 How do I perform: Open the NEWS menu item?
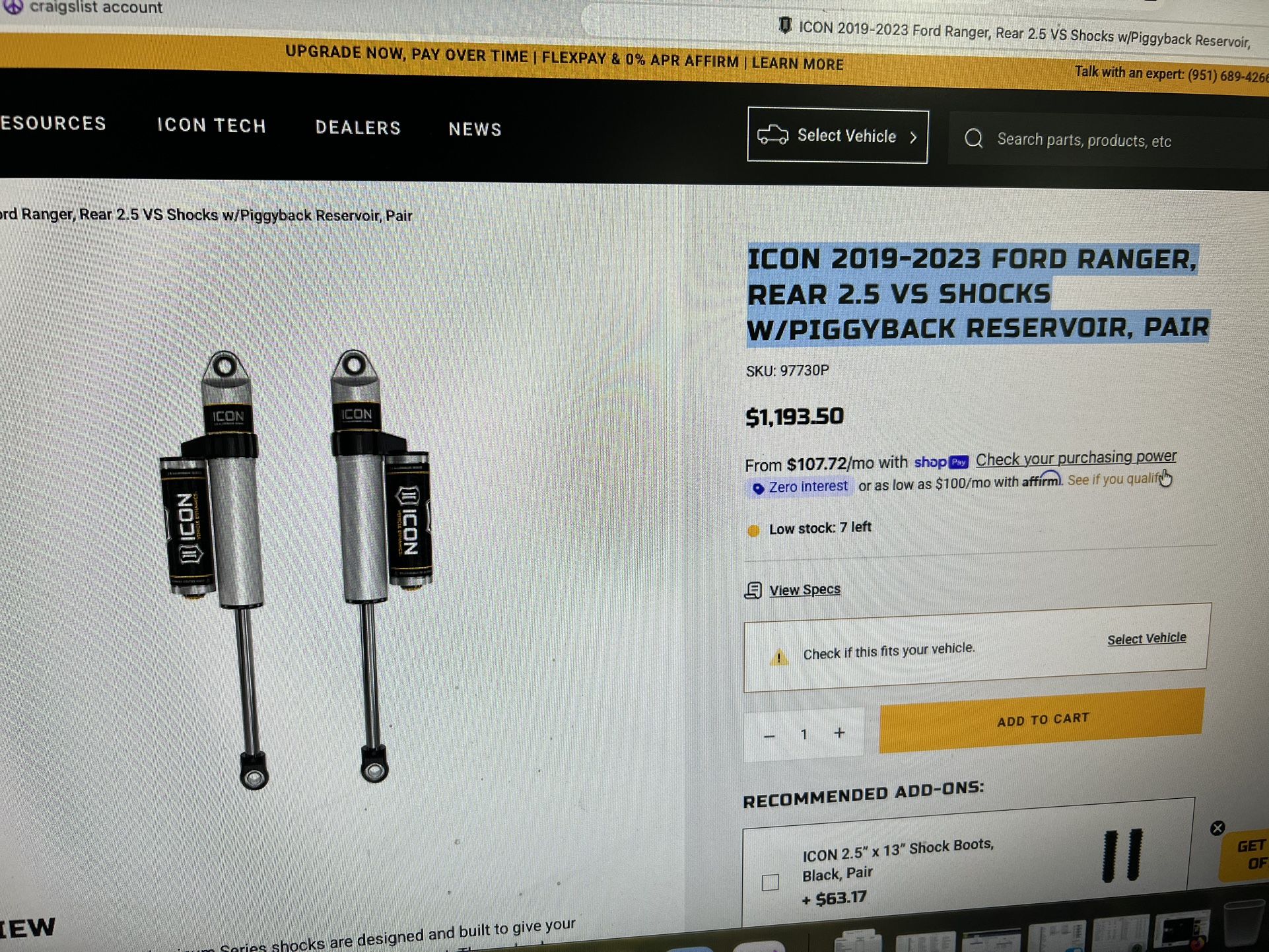tap(475, 129)
